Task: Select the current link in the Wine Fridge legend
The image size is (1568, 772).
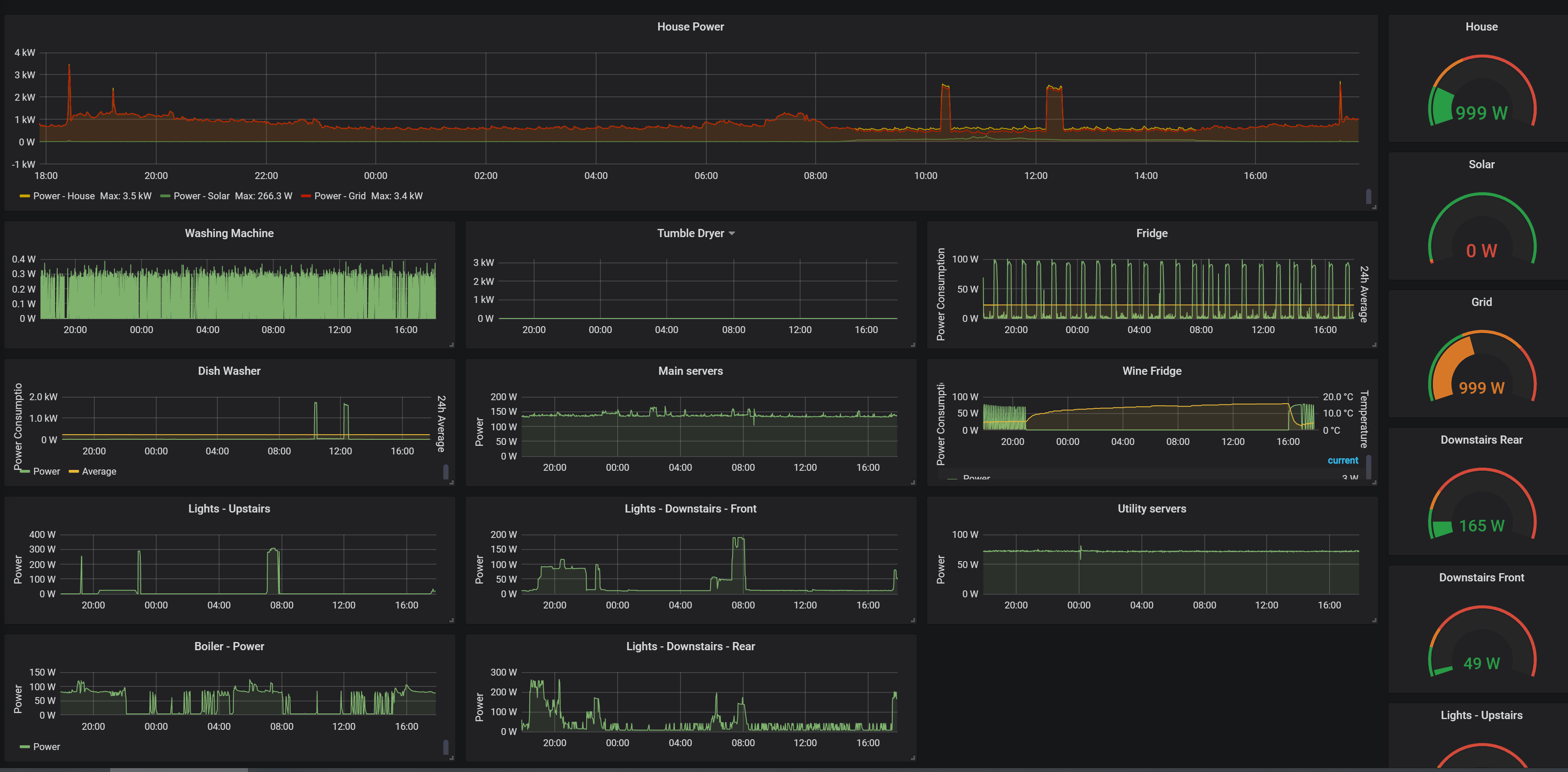Action: point(1343,460)
